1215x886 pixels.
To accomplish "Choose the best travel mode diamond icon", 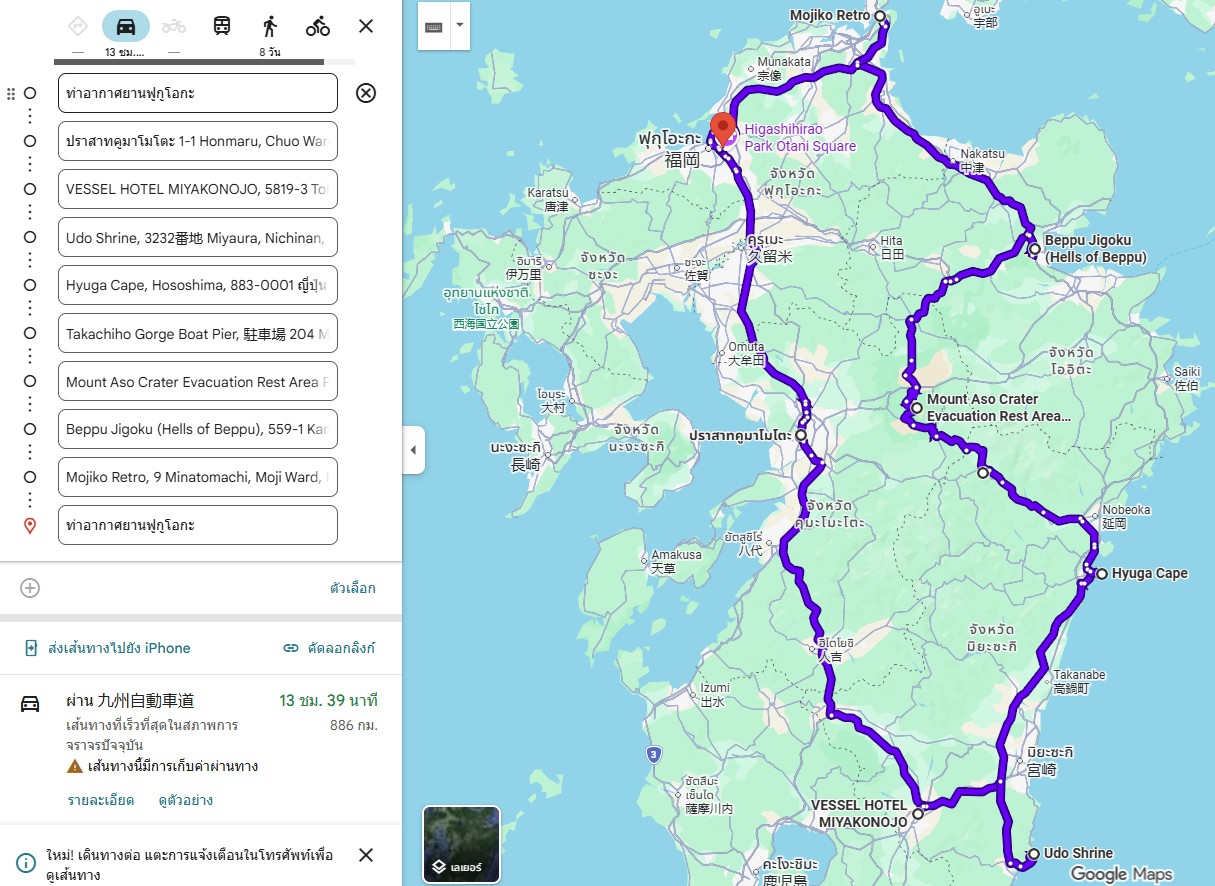I will click(x=78, y=26).
